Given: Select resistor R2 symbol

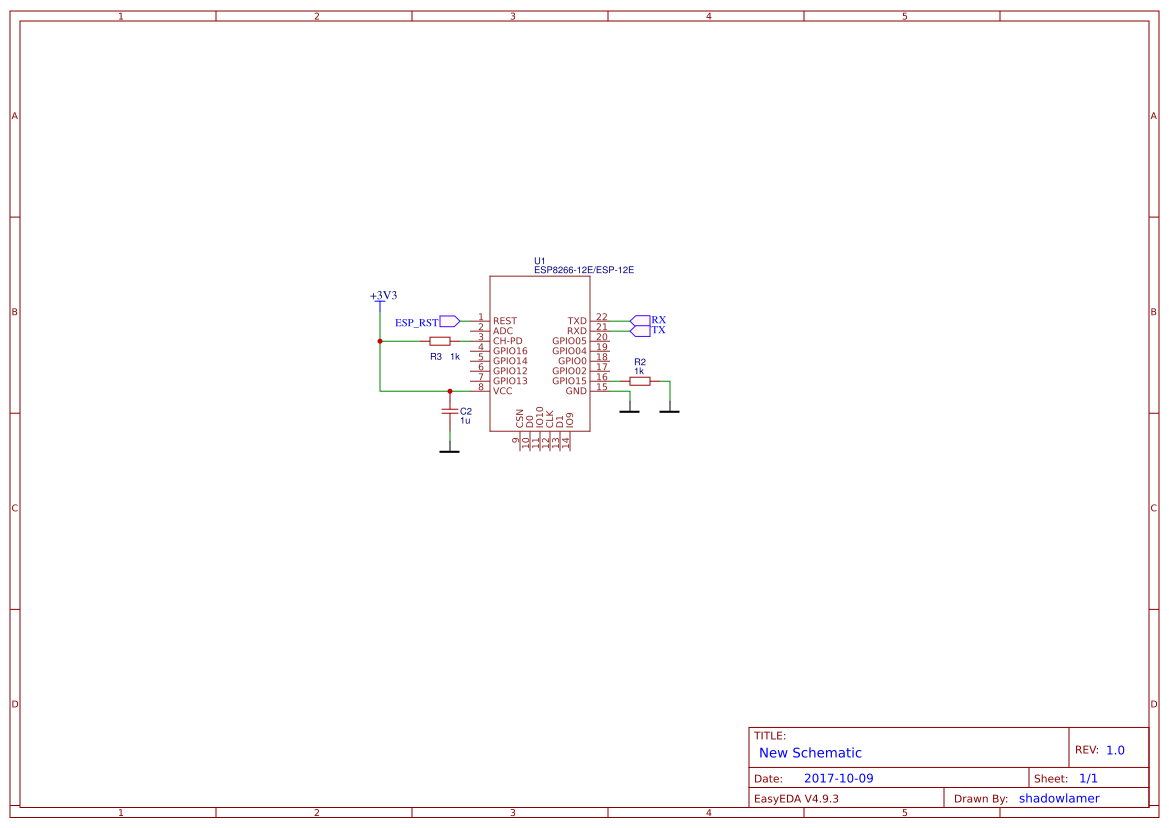Looking at the screenshot, I should click(x=641, y=381).
